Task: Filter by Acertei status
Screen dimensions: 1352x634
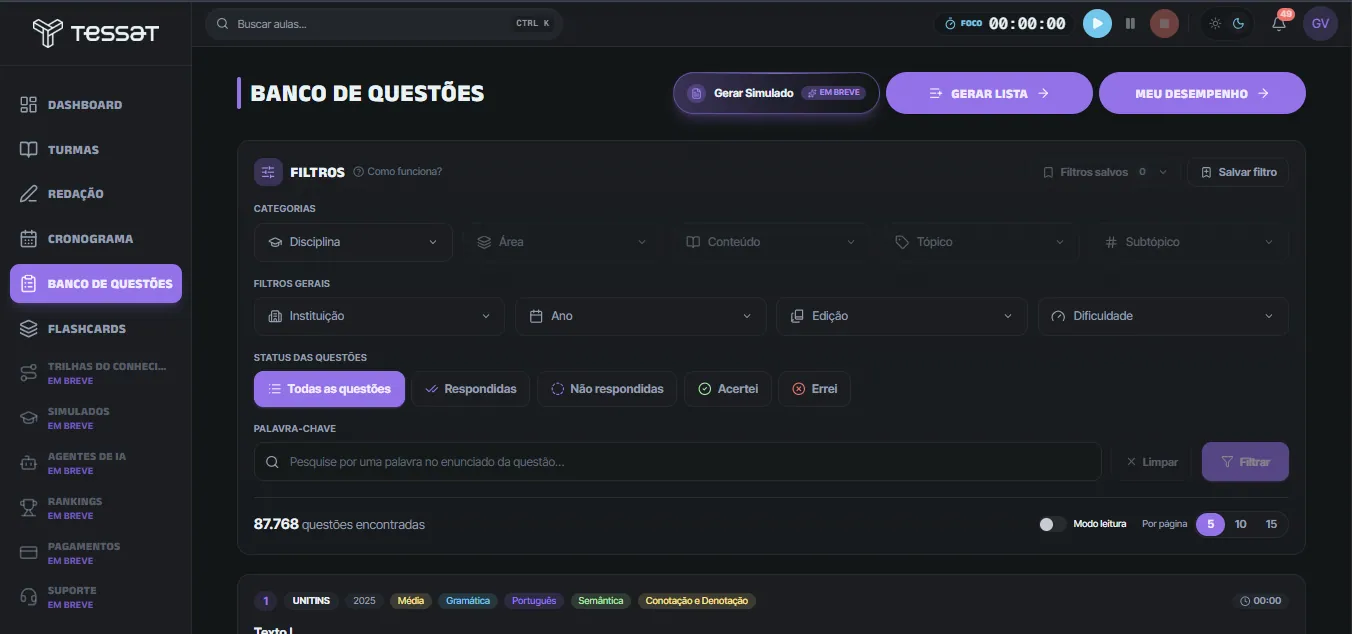Action: [x=727, y=389]
